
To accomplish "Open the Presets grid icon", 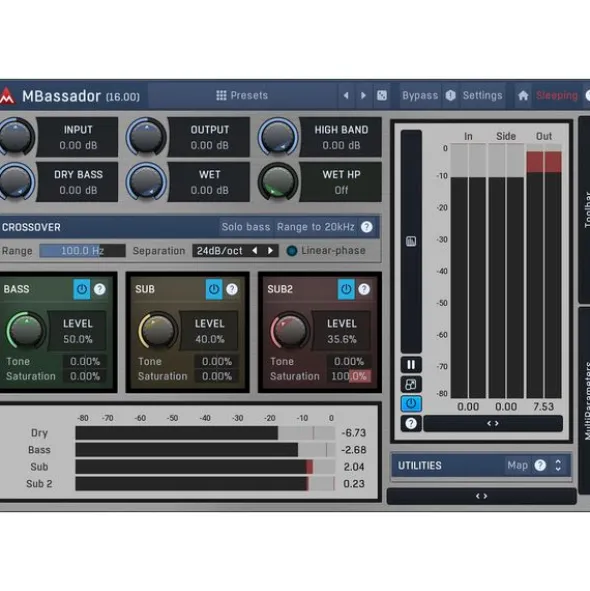I will pyautogui.click(x=221, y=95).
